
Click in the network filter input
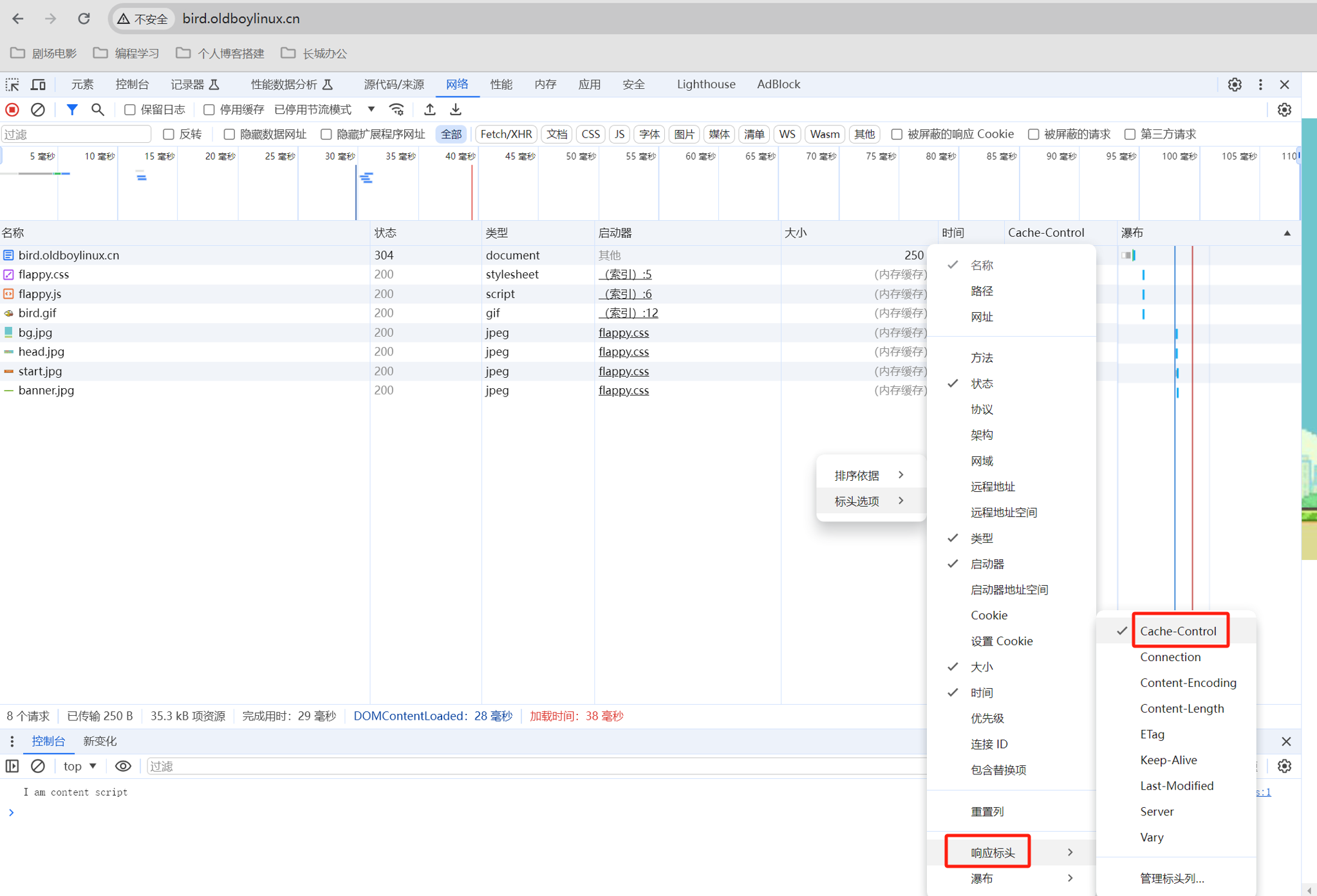(x=76, y=134)
